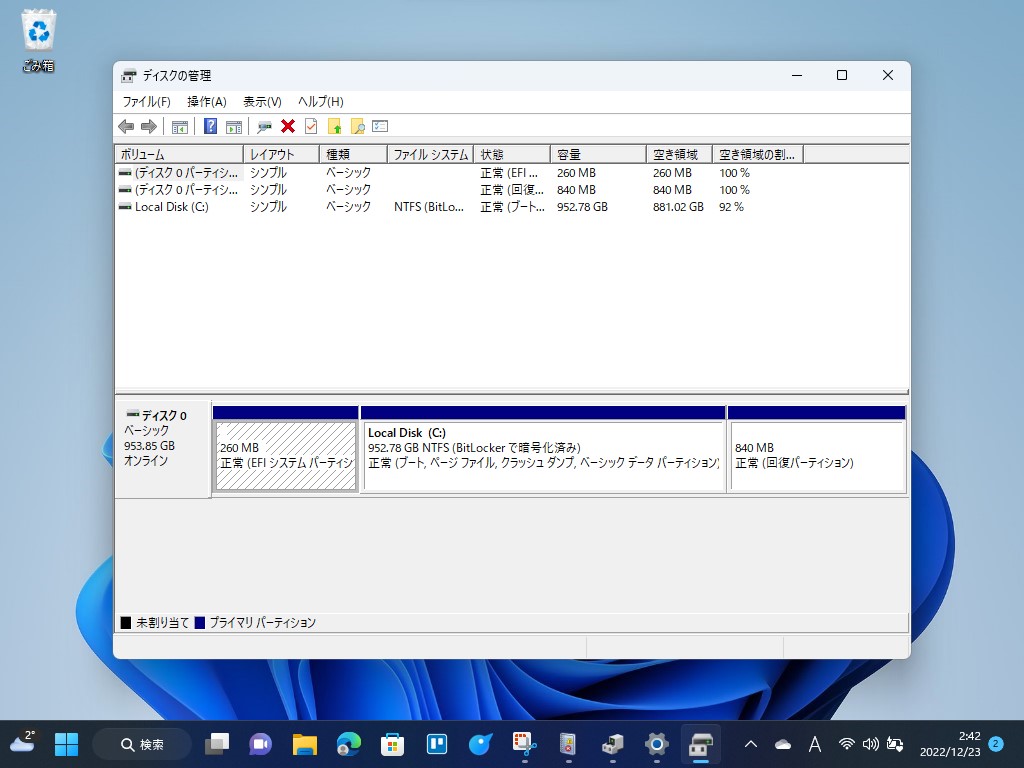Click the OneDrive cloud icon in the tray
Image resolution: width=1024 pixels, height=768 pixels.
783,744
